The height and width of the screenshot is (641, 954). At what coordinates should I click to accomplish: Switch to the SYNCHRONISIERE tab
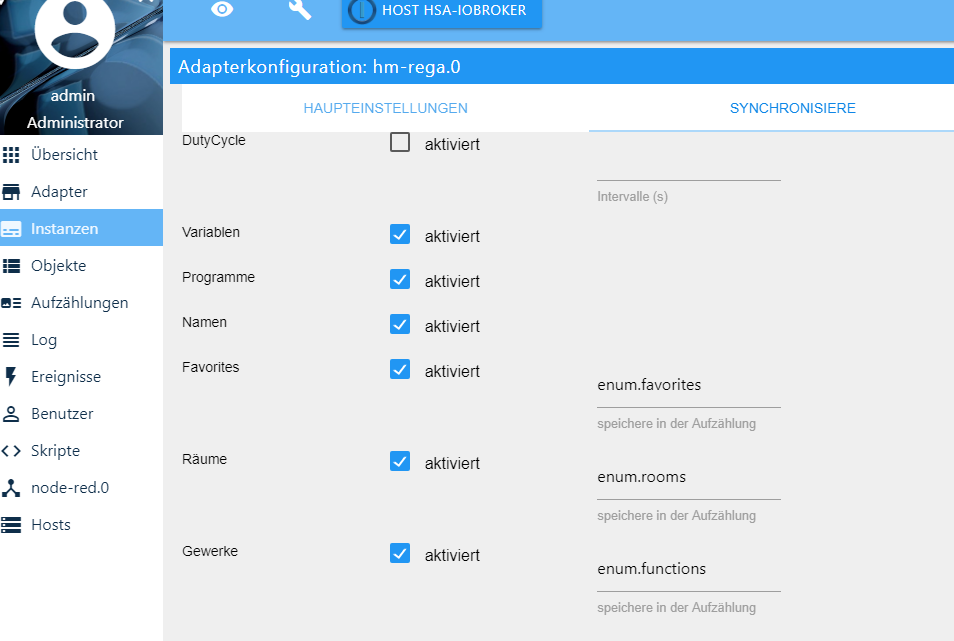792,108
